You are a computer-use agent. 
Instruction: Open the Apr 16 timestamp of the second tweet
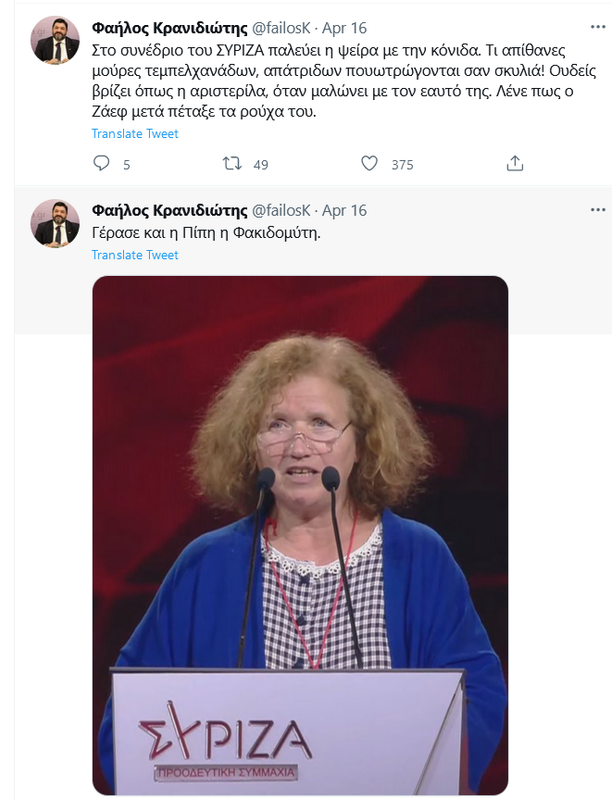(344, 210)
